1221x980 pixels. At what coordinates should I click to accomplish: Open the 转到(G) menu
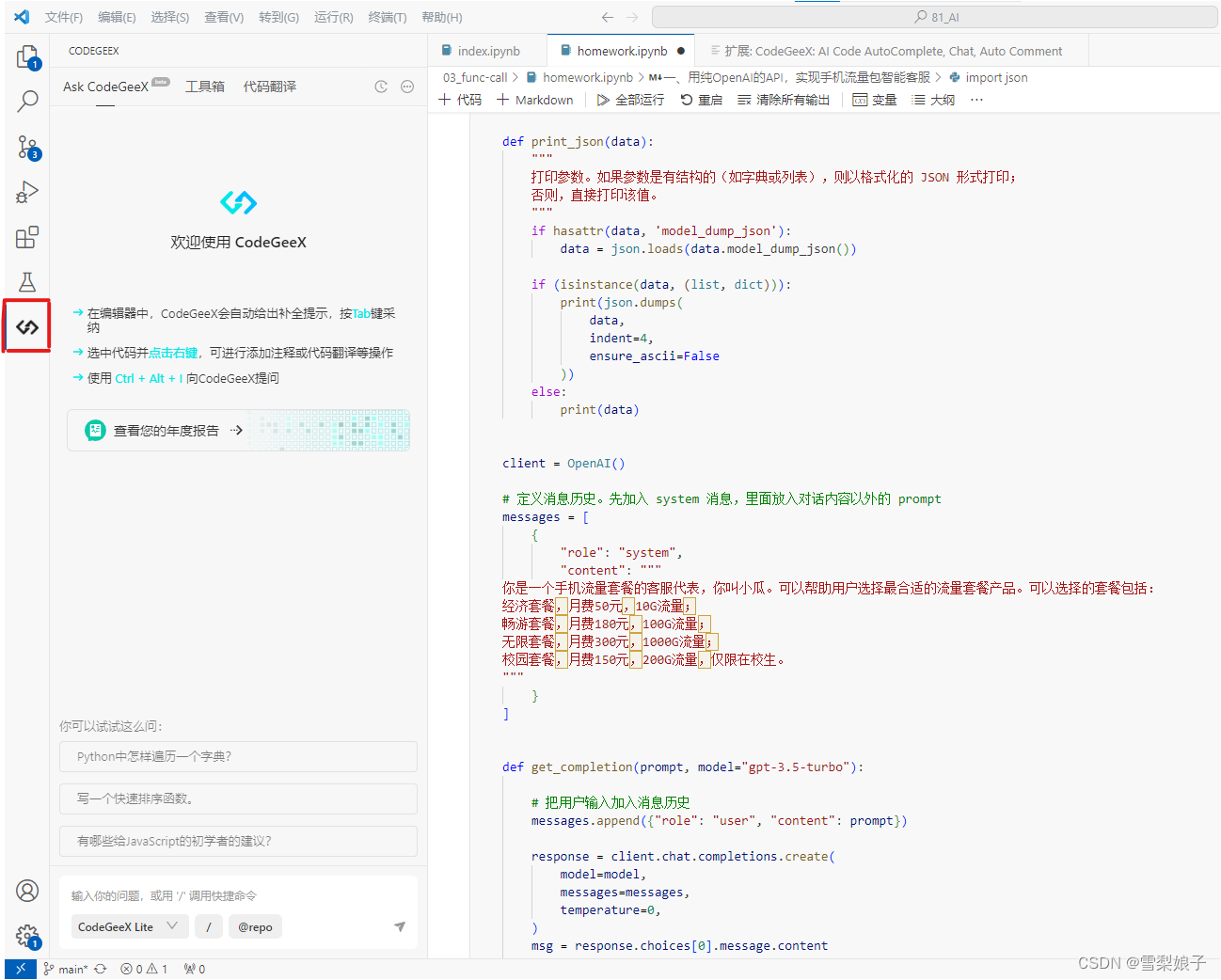tap(278, 17)
